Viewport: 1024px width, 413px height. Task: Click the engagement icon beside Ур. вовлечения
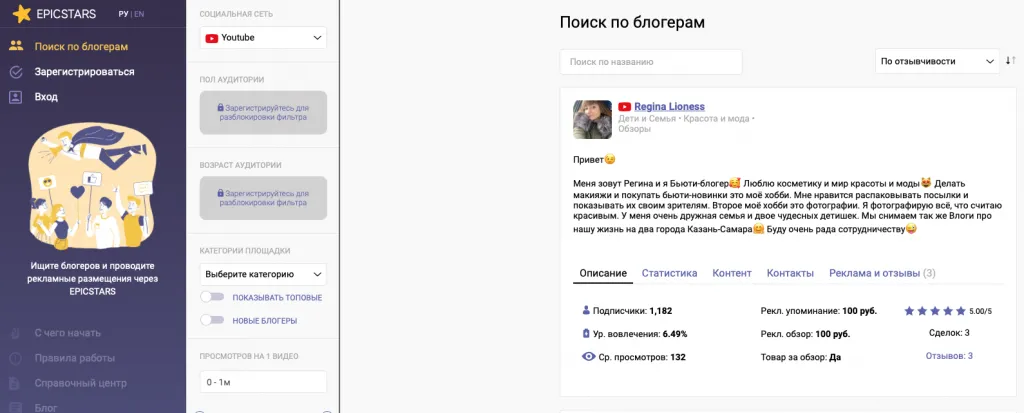pos(586,334)
